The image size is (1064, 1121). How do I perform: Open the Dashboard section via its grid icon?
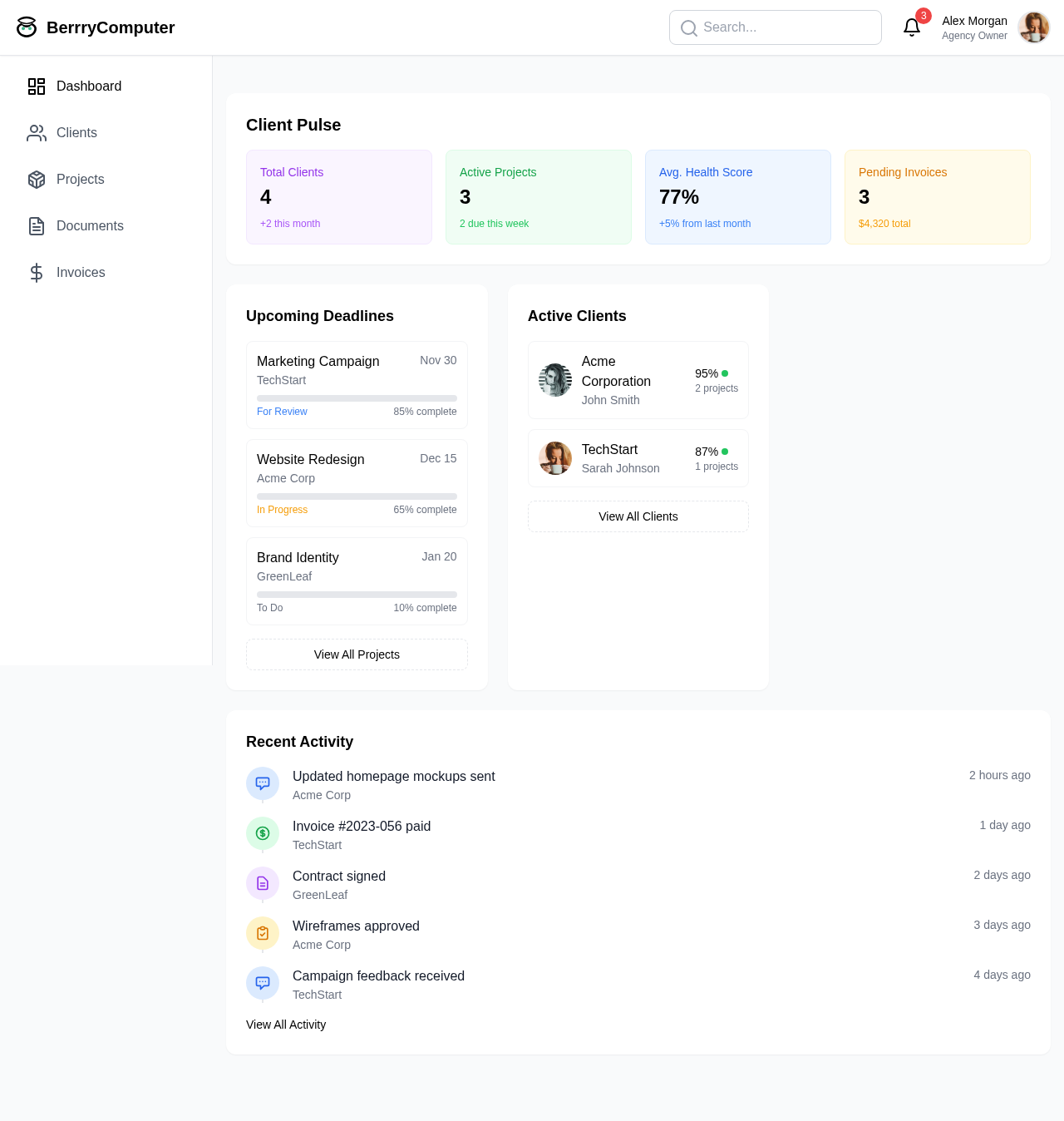click(36, 86)
